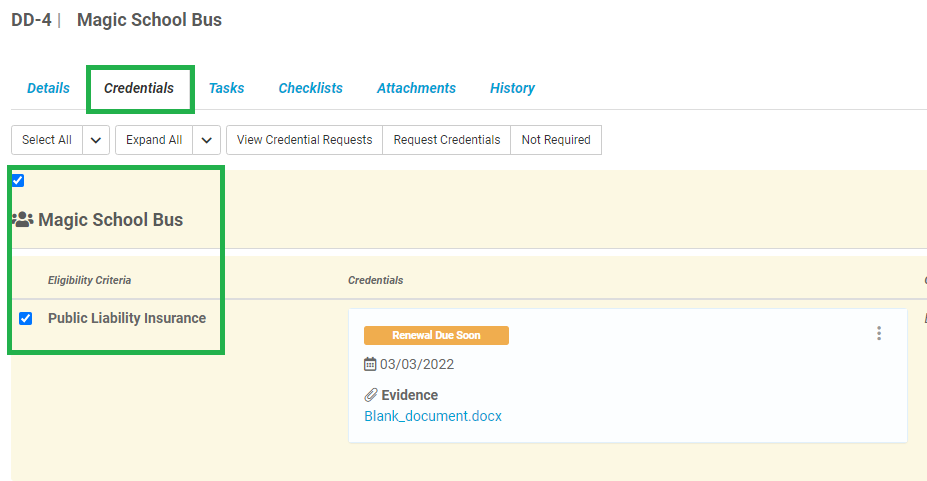Click the Evidence label

[410, 395]
